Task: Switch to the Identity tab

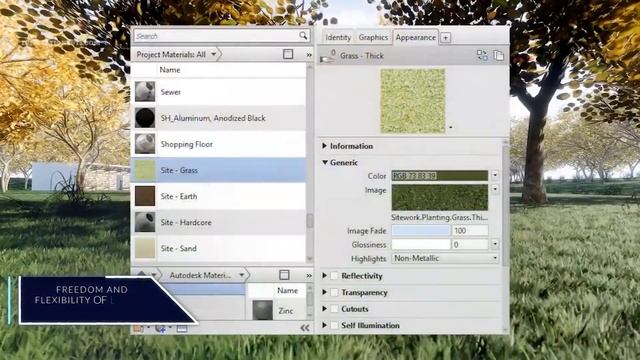Action: click(x=338, y=38)
